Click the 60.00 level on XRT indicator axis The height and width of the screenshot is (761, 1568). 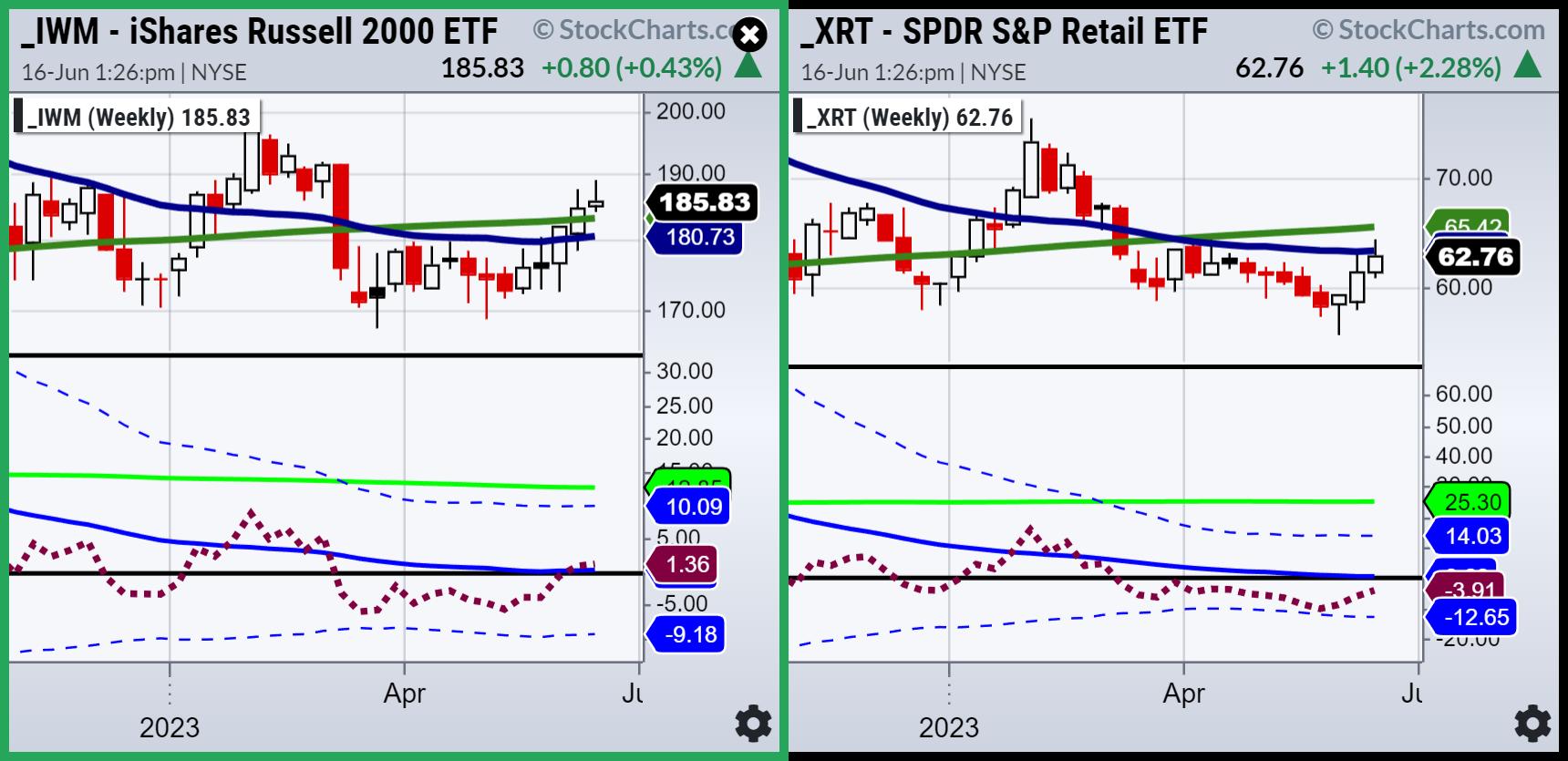(x=1462, y=394)
